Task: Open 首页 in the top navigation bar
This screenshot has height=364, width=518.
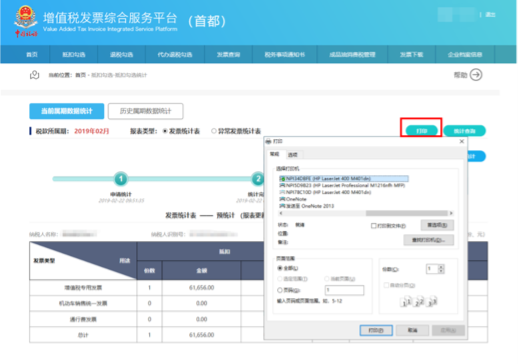Action: point(32,55)
